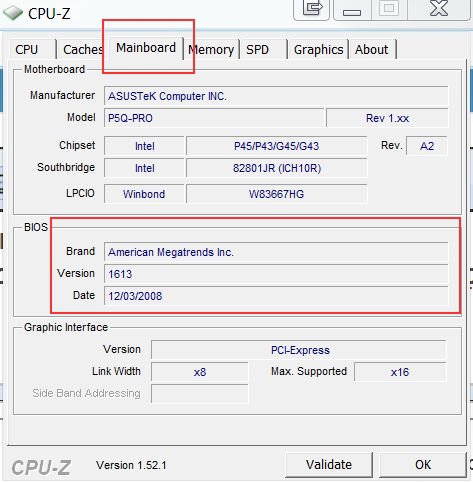Click the Graphic Interface group title

click(x=66, y=327)
